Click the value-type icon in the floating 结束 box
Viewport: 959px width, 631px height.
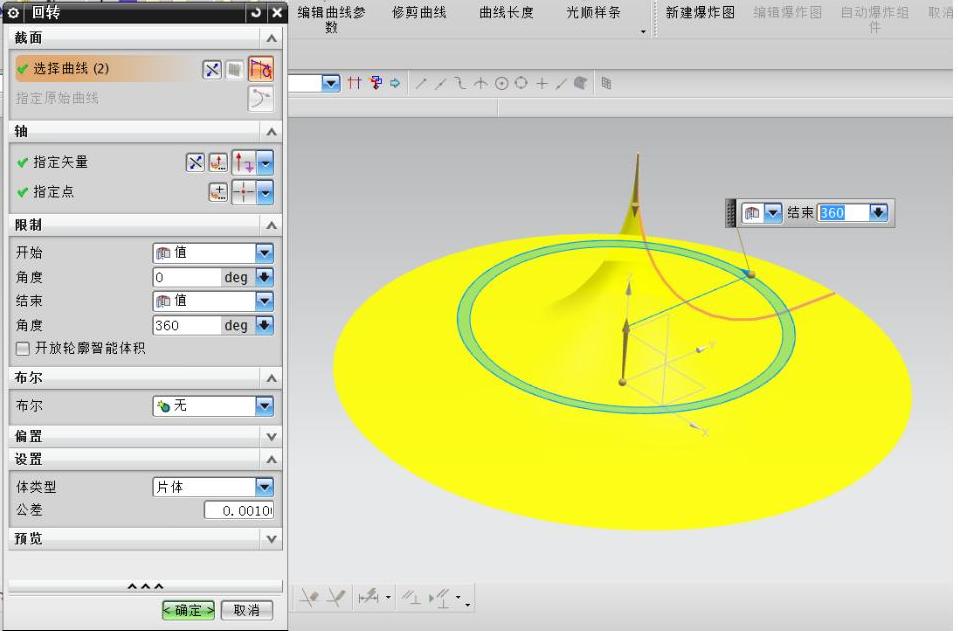point(752,213)
